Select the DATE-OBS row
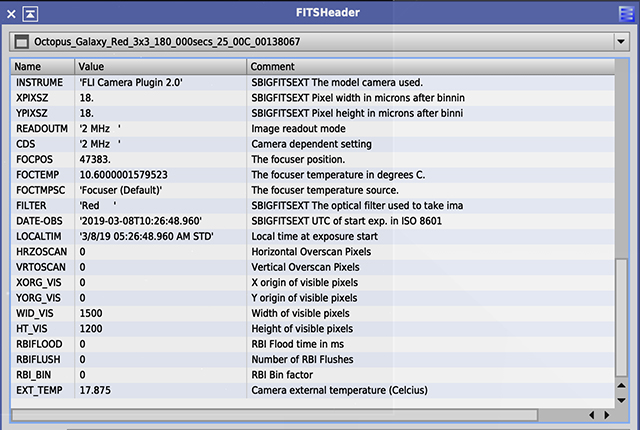 [38, 221]
